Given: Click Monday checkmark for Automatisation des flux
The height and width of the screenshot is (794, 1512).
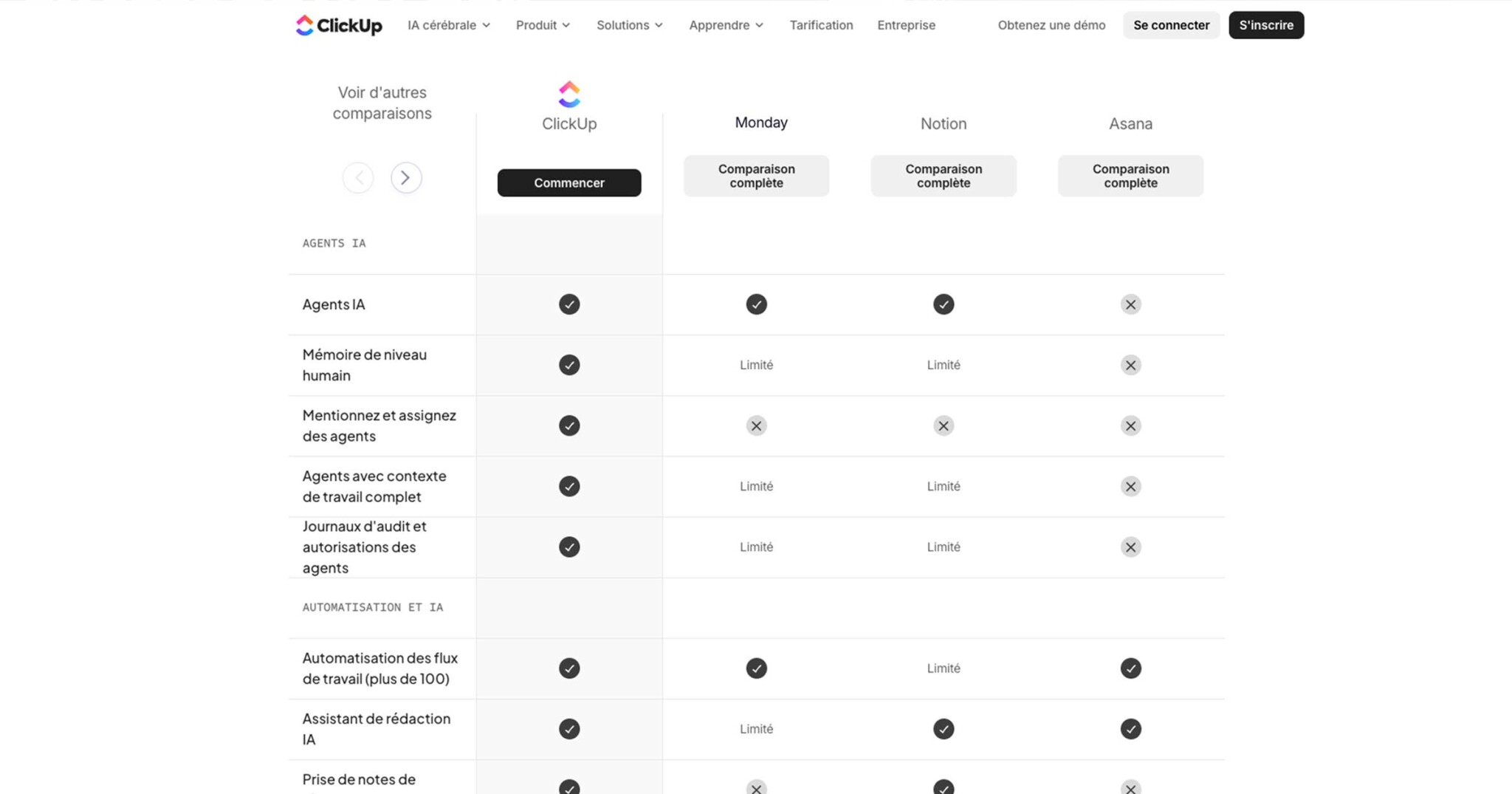Looking at the screenshot, I should click(756, 668).
